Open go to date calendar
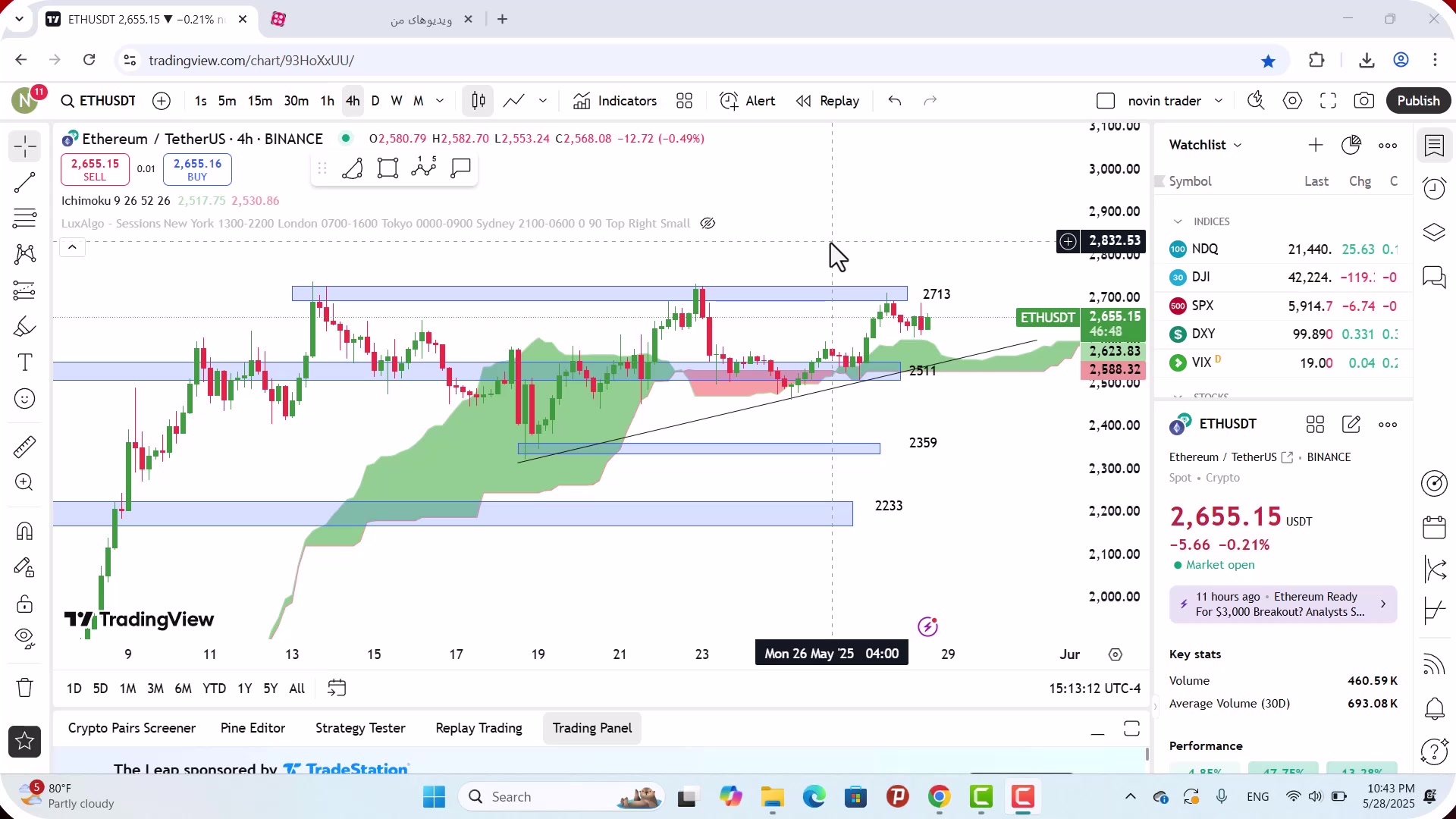Image resolution: width=1456 pixels, height=819 pixels. [x=337, y=689]
